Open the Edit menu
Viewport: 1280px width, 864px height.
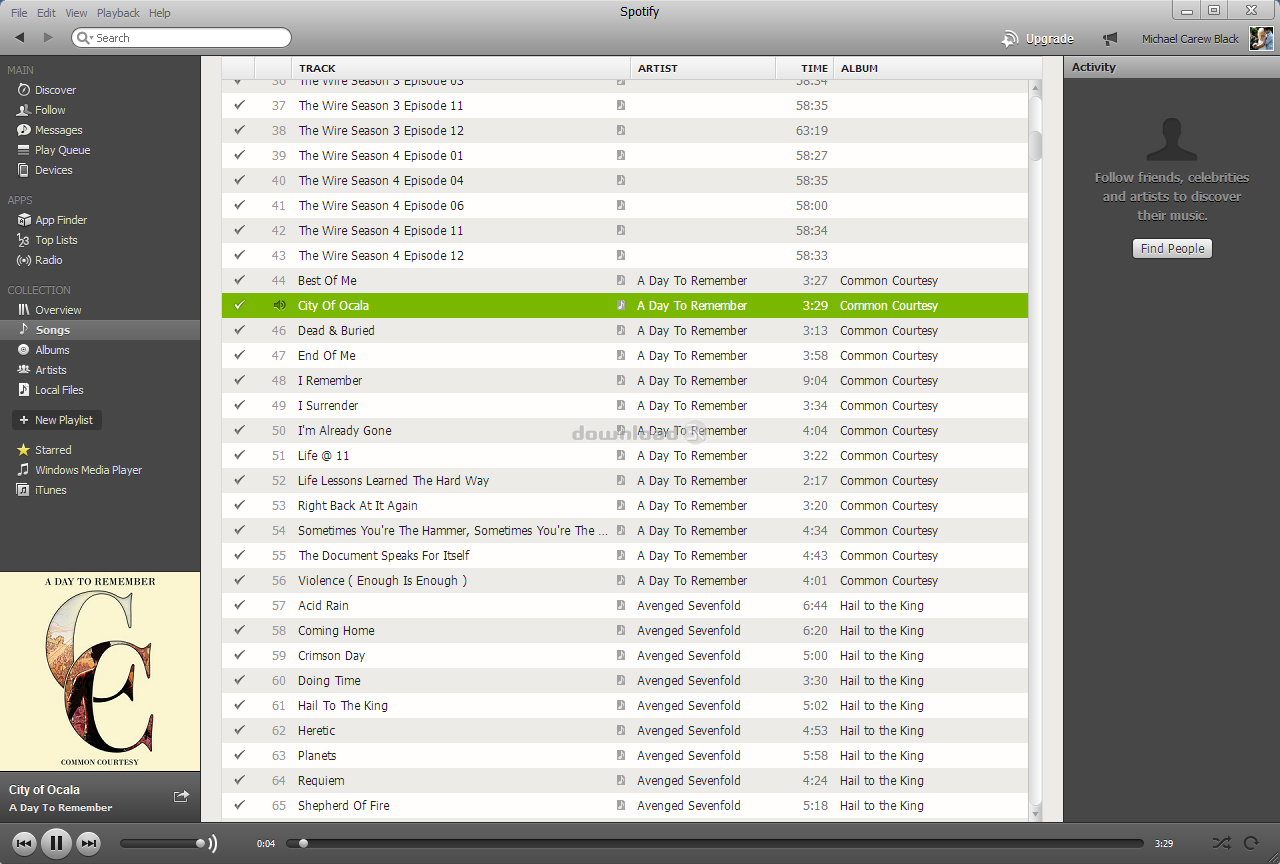(45, 12)
